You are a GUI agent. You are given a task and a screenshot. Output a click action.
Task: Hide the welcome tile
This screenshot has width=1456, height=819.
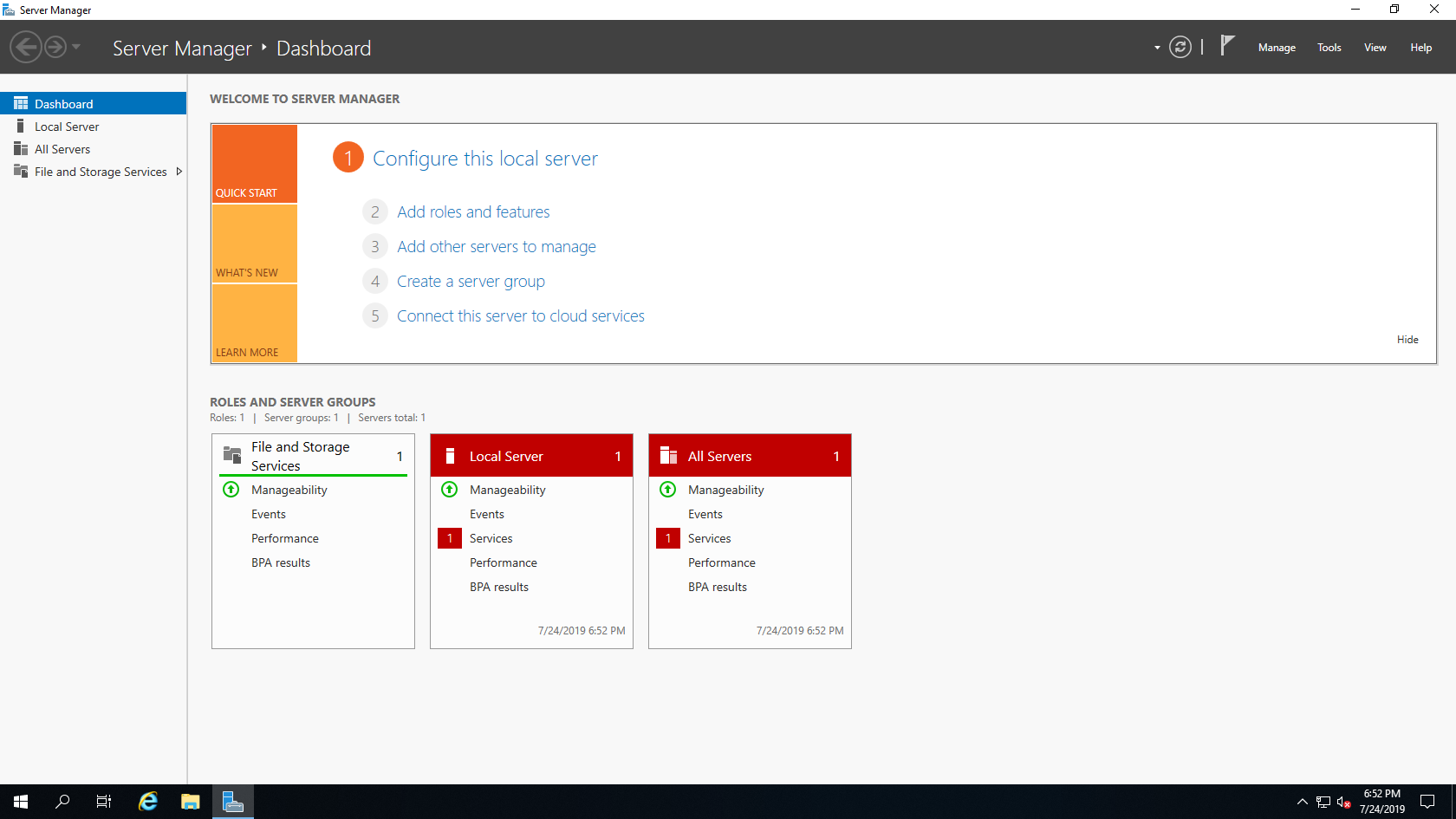click(x=1407, y=340)
